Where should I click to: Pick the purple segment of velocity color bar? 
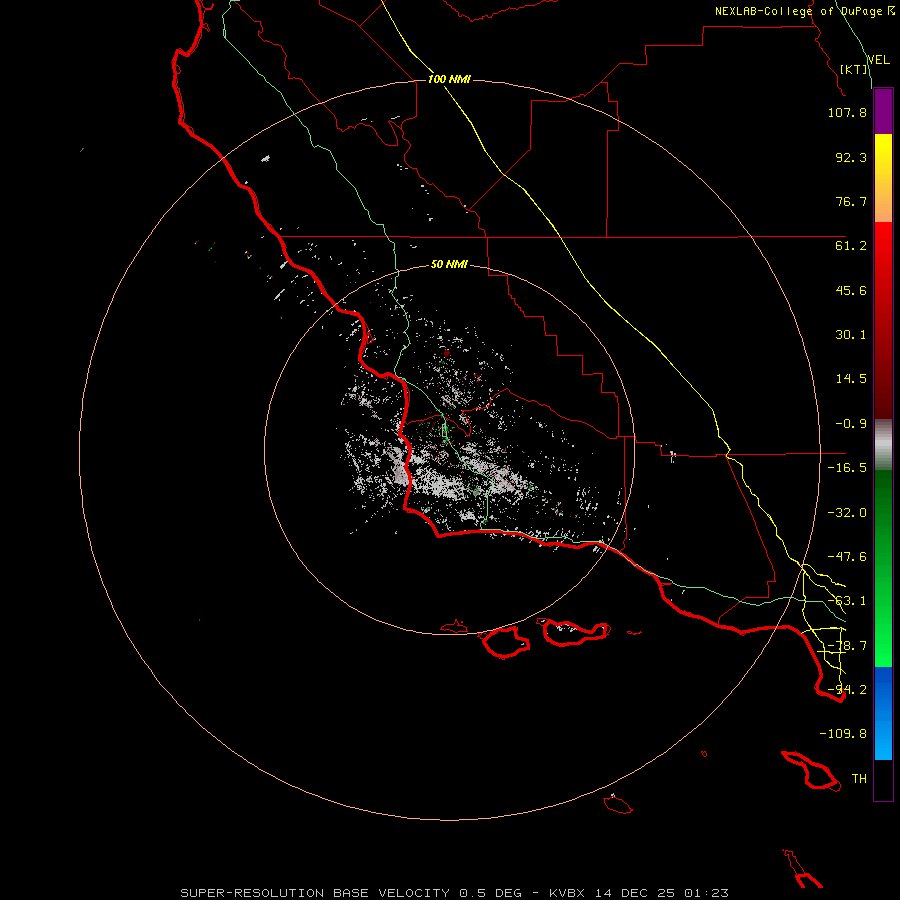pyautogui.click(x=883, y=111)
